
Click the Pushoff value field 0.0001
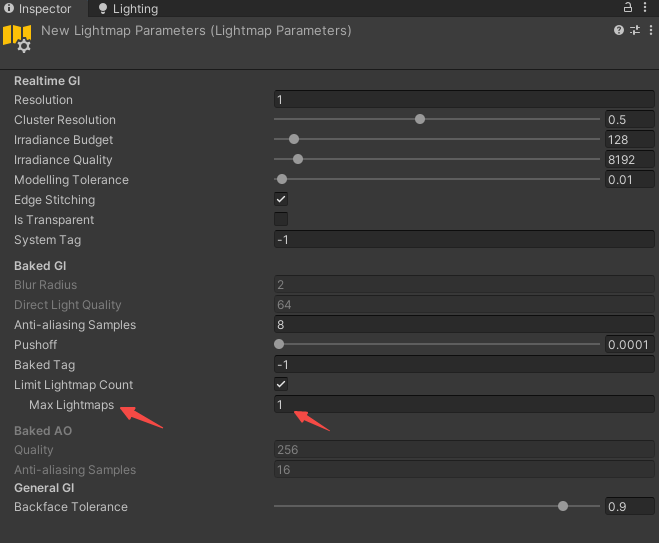[x=630, y=345]
